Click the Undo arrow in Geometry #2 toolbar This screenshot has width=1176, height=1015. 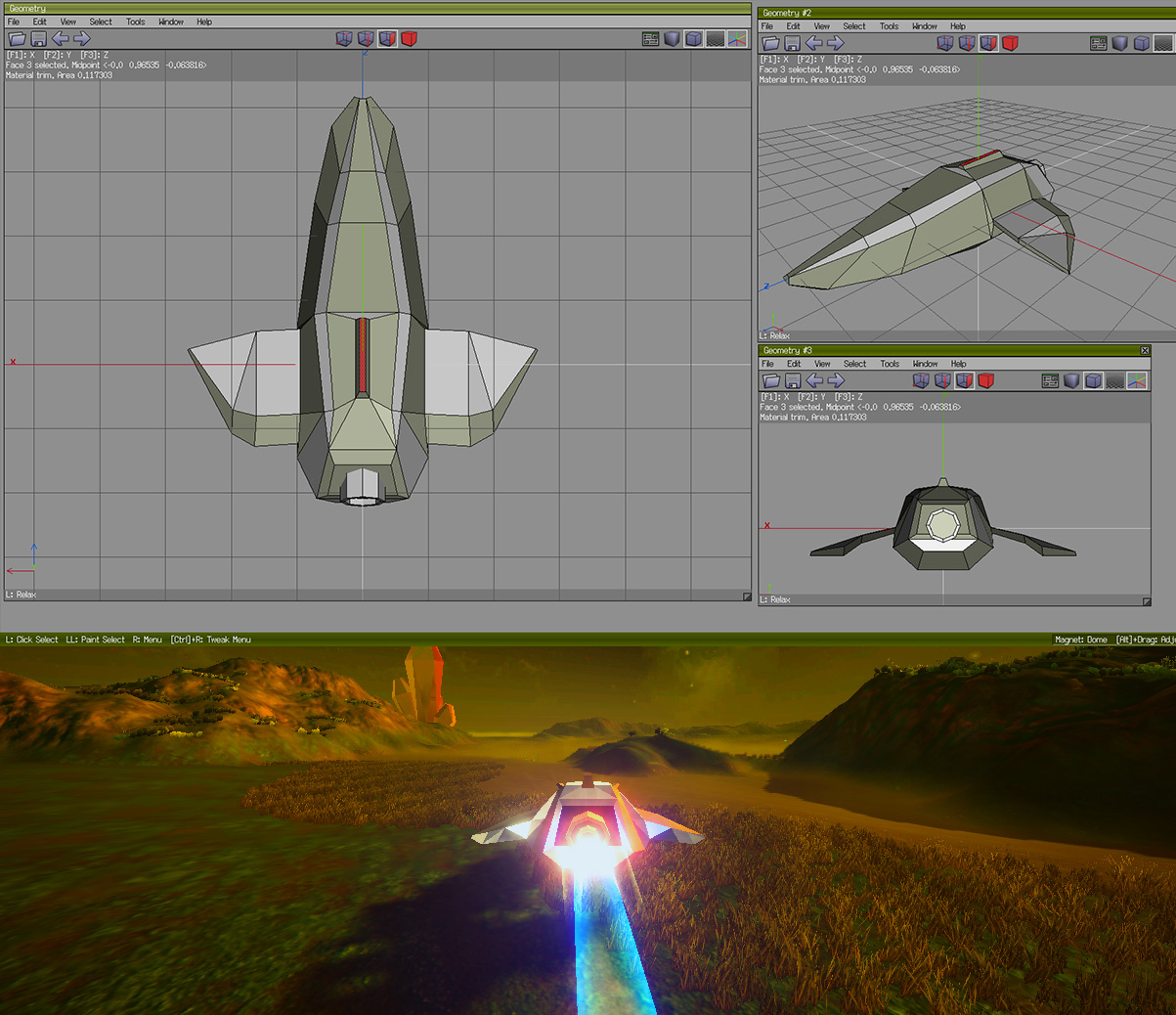(x=813, y=44)
